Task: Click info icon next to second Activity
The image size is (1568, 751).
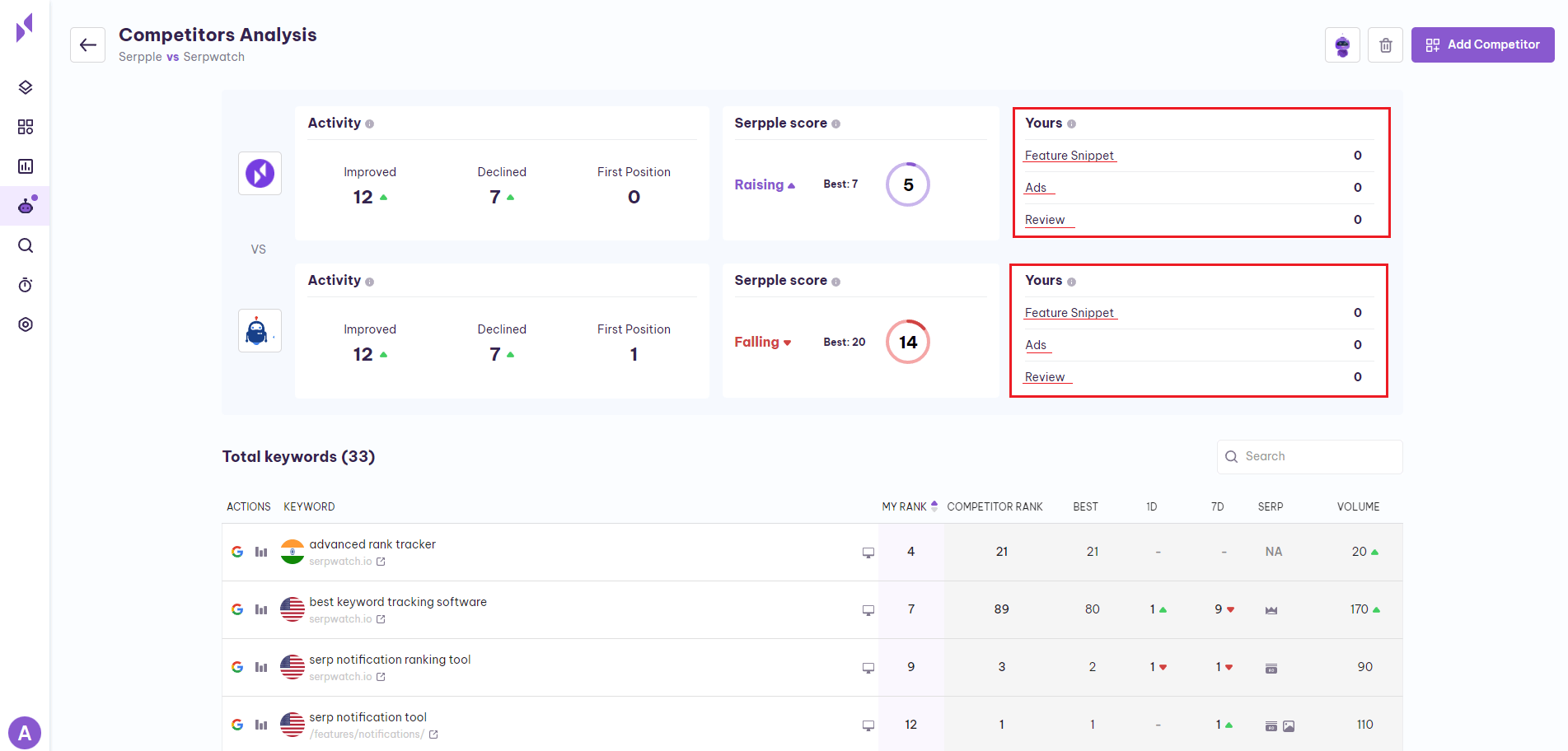Action: [x=369, y=282]
